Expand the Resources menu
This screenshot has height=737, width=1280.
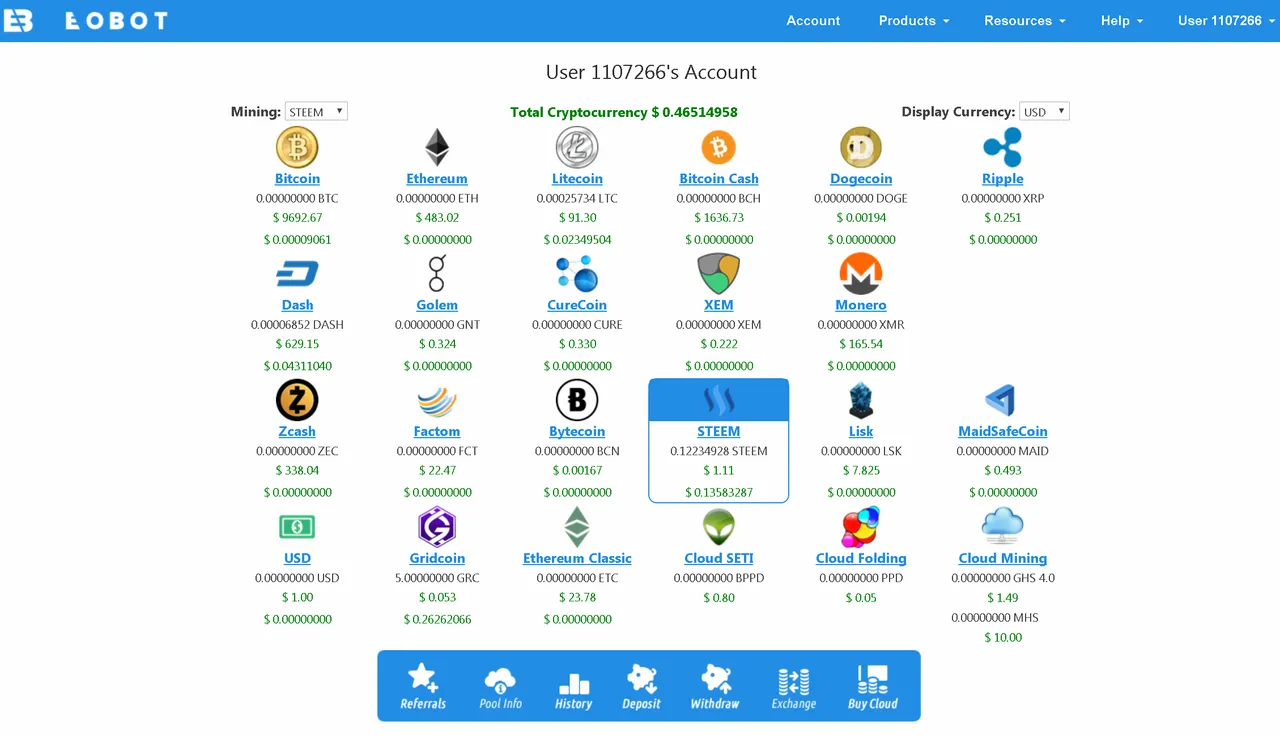(x=1025, y=20)
